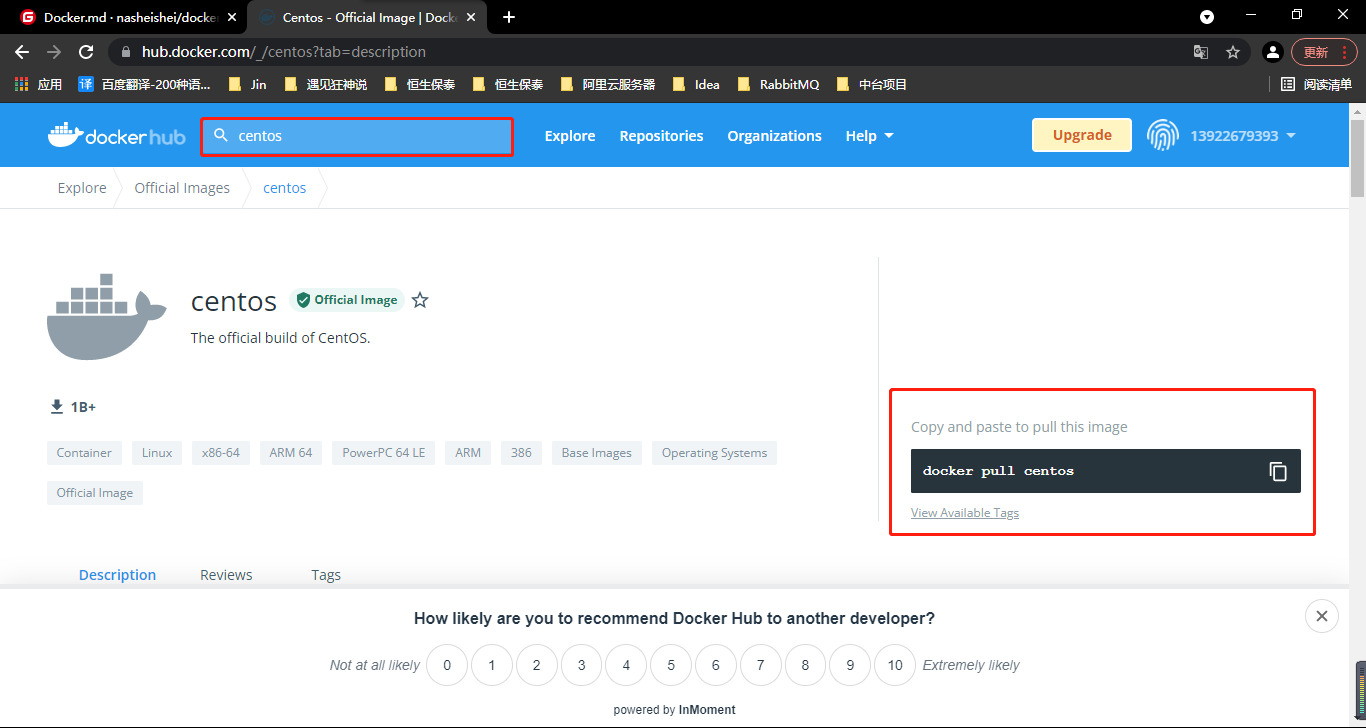Click the ARM 64 tag chip
This screenshot has width=1366, height=728.
click(x=291, y=453)
